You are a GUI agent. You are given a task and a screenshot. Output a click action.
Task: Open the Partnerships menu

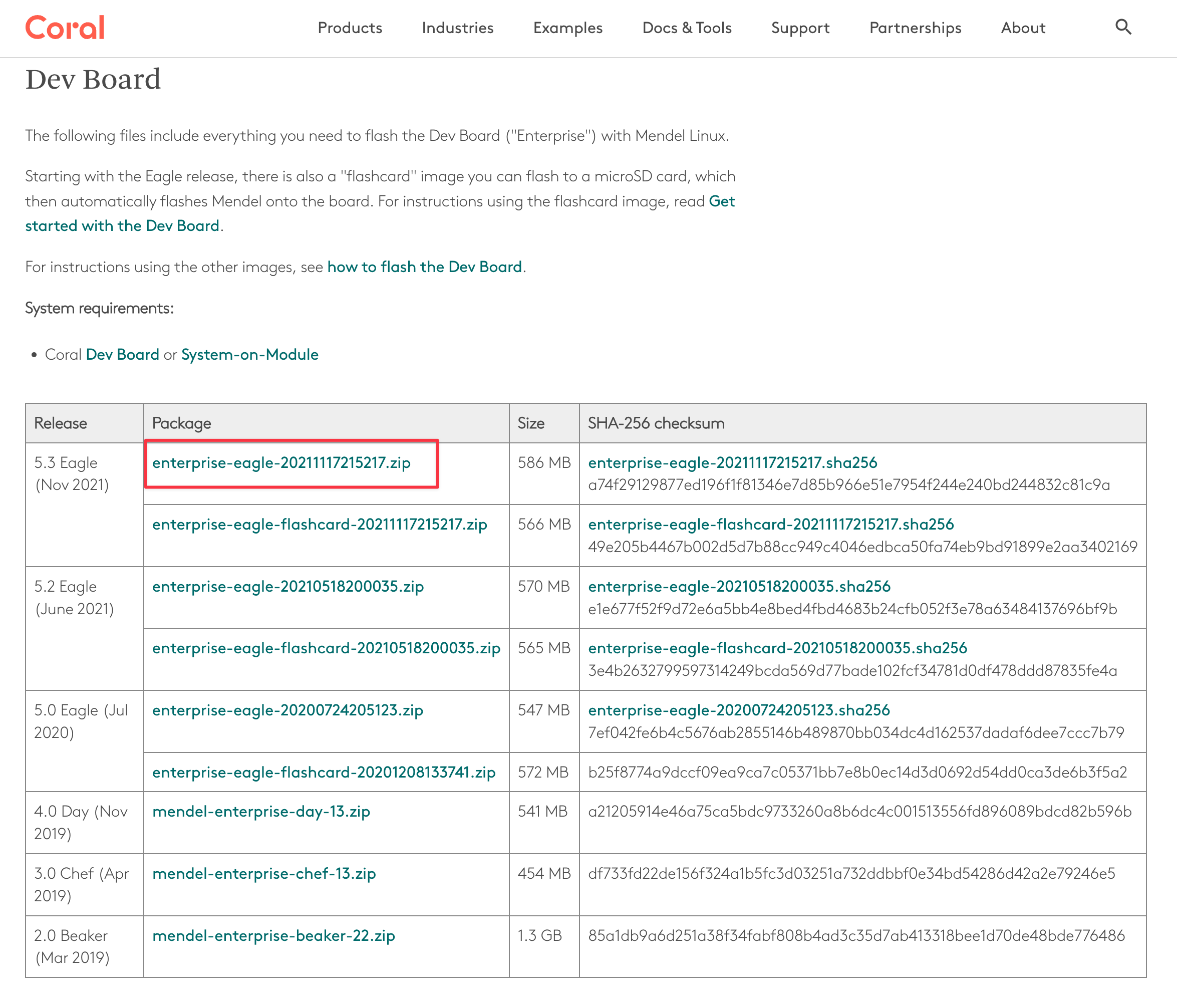click(x=915, y=28)
